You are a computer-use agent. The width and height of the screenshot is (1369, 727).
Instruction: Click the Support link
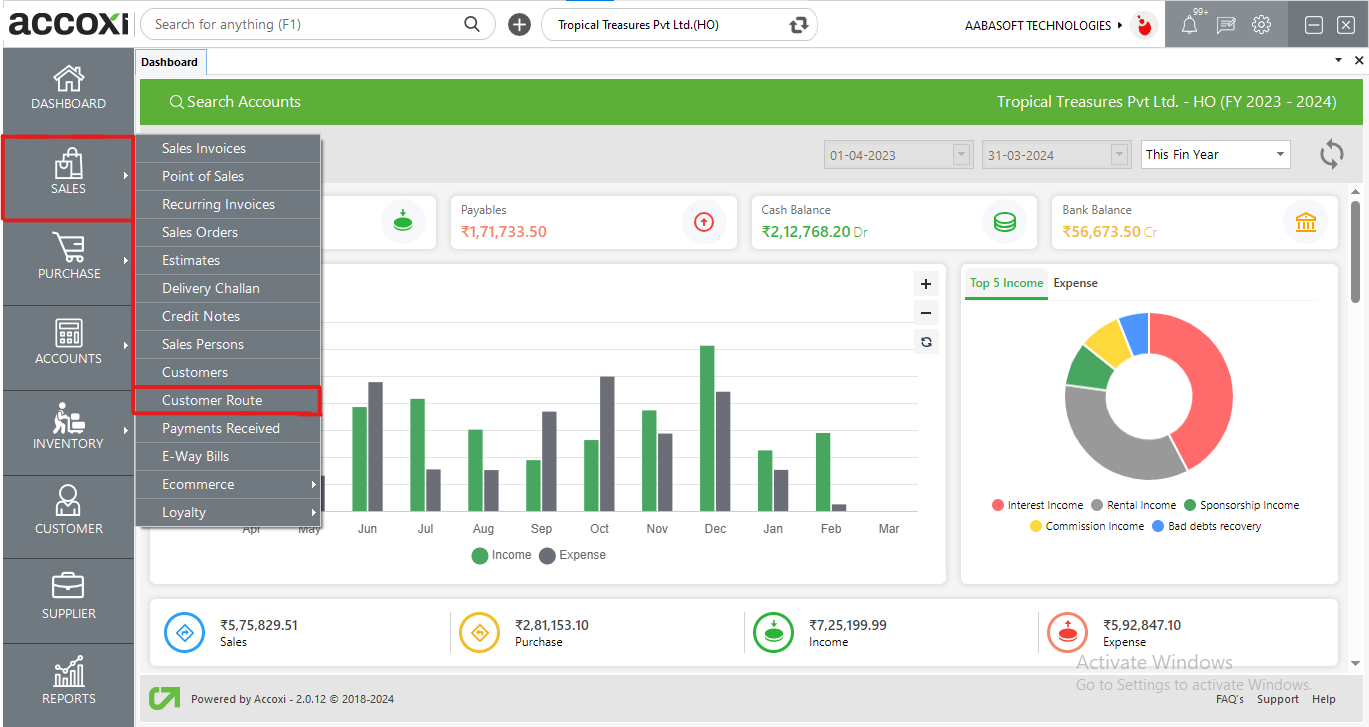tap(1277, 699)
